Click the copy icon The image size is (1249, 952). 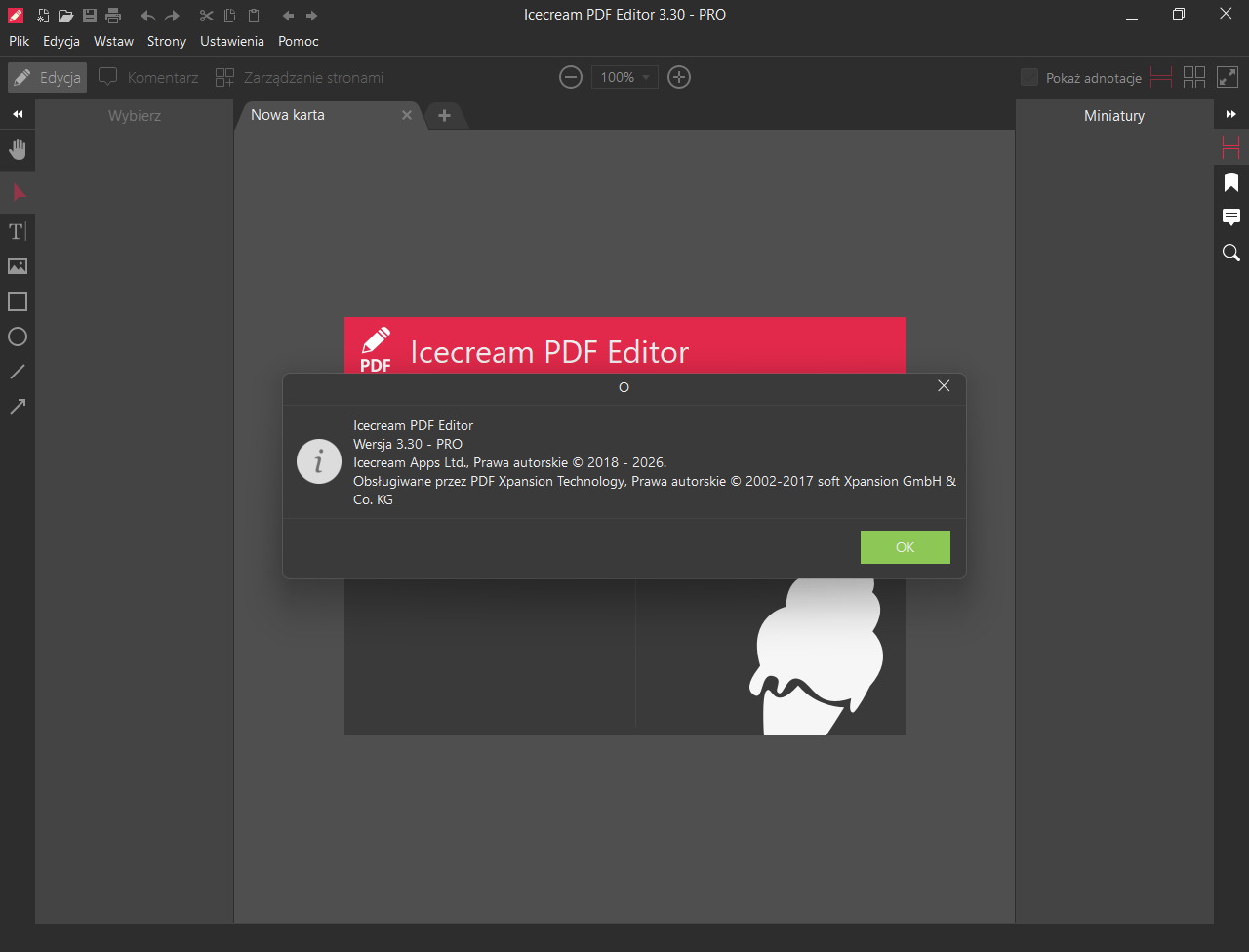tap(229, 16)
